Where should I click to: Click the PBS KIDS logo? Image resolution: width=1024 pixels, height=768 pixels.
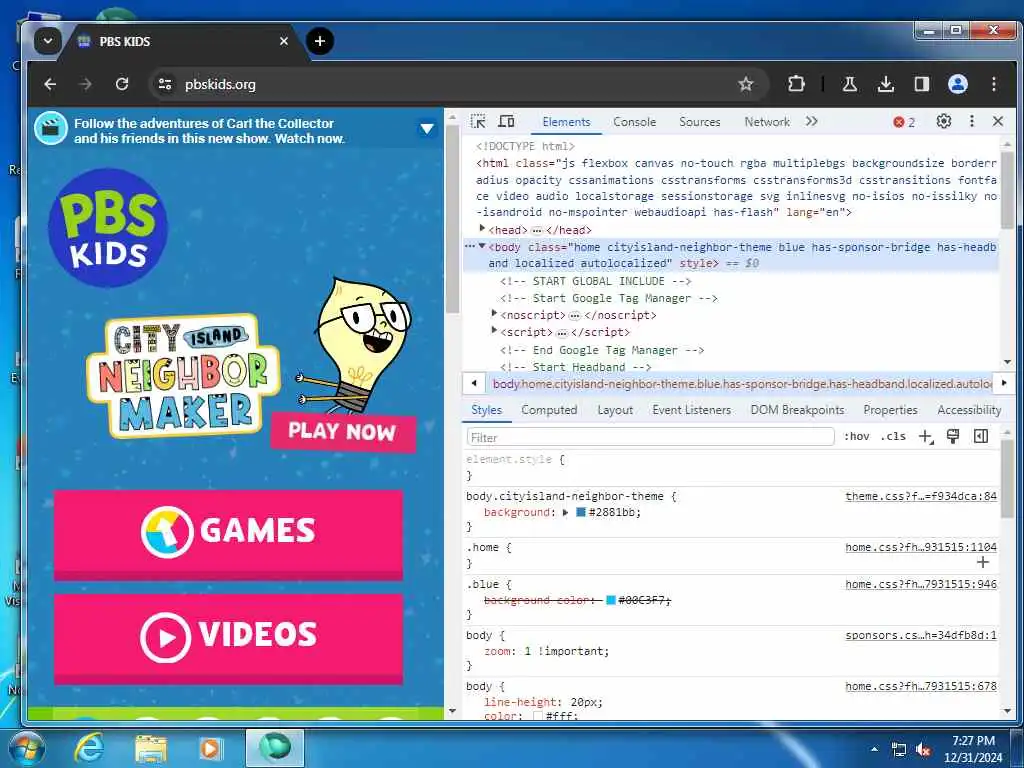coord(108,228)
